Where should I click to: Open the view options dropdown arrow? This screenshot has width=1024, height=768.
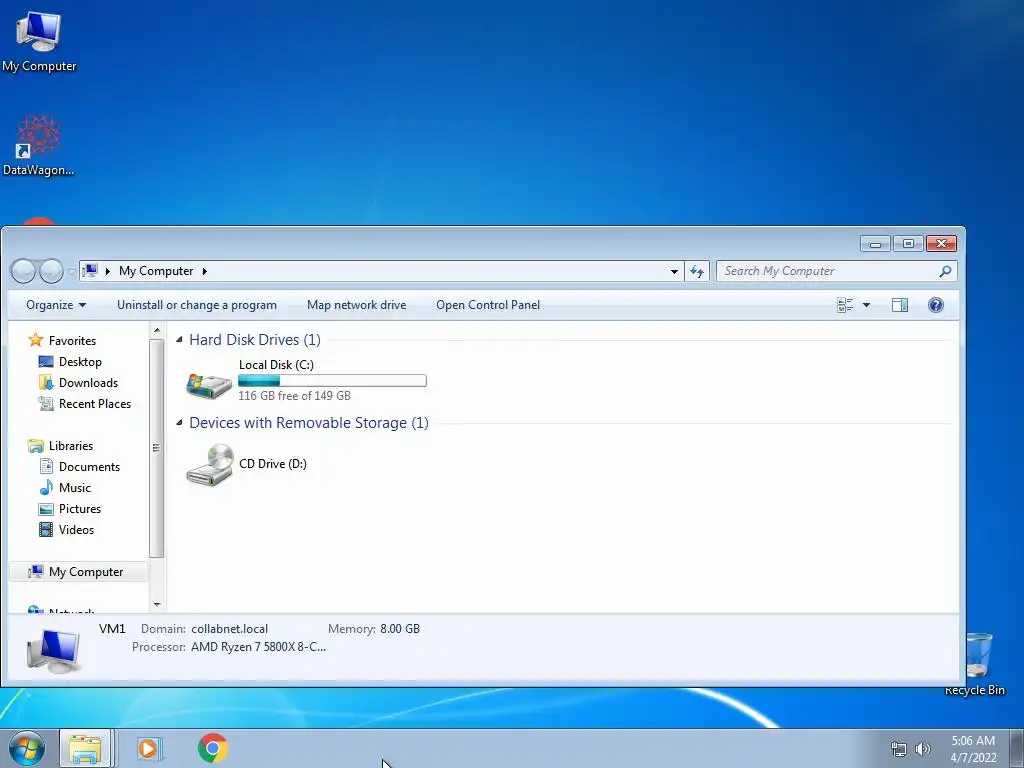[x=867, y=305]
